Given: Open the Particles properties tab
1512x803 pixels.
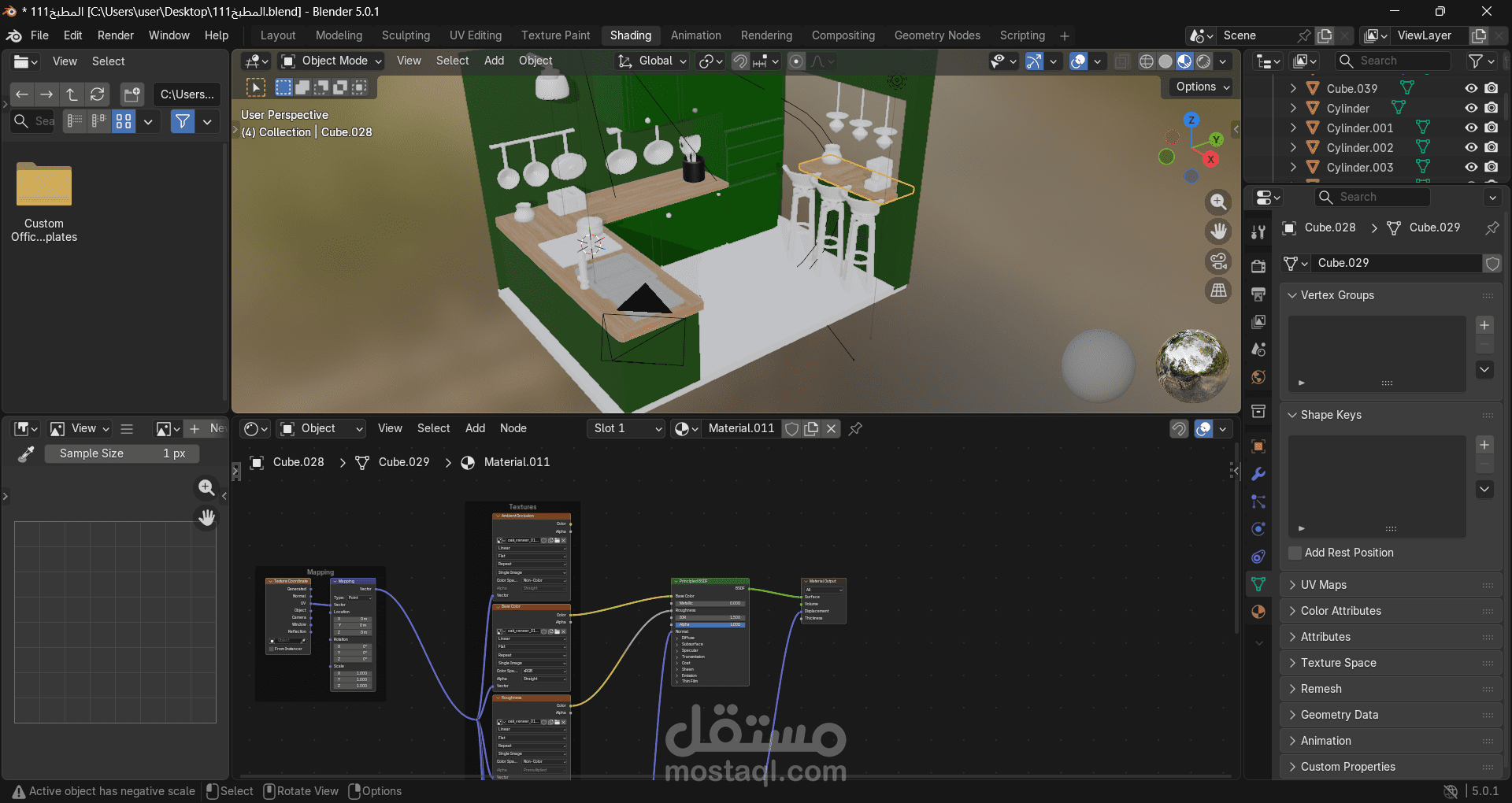Looking at the screenshot, I should point(1258,501).
